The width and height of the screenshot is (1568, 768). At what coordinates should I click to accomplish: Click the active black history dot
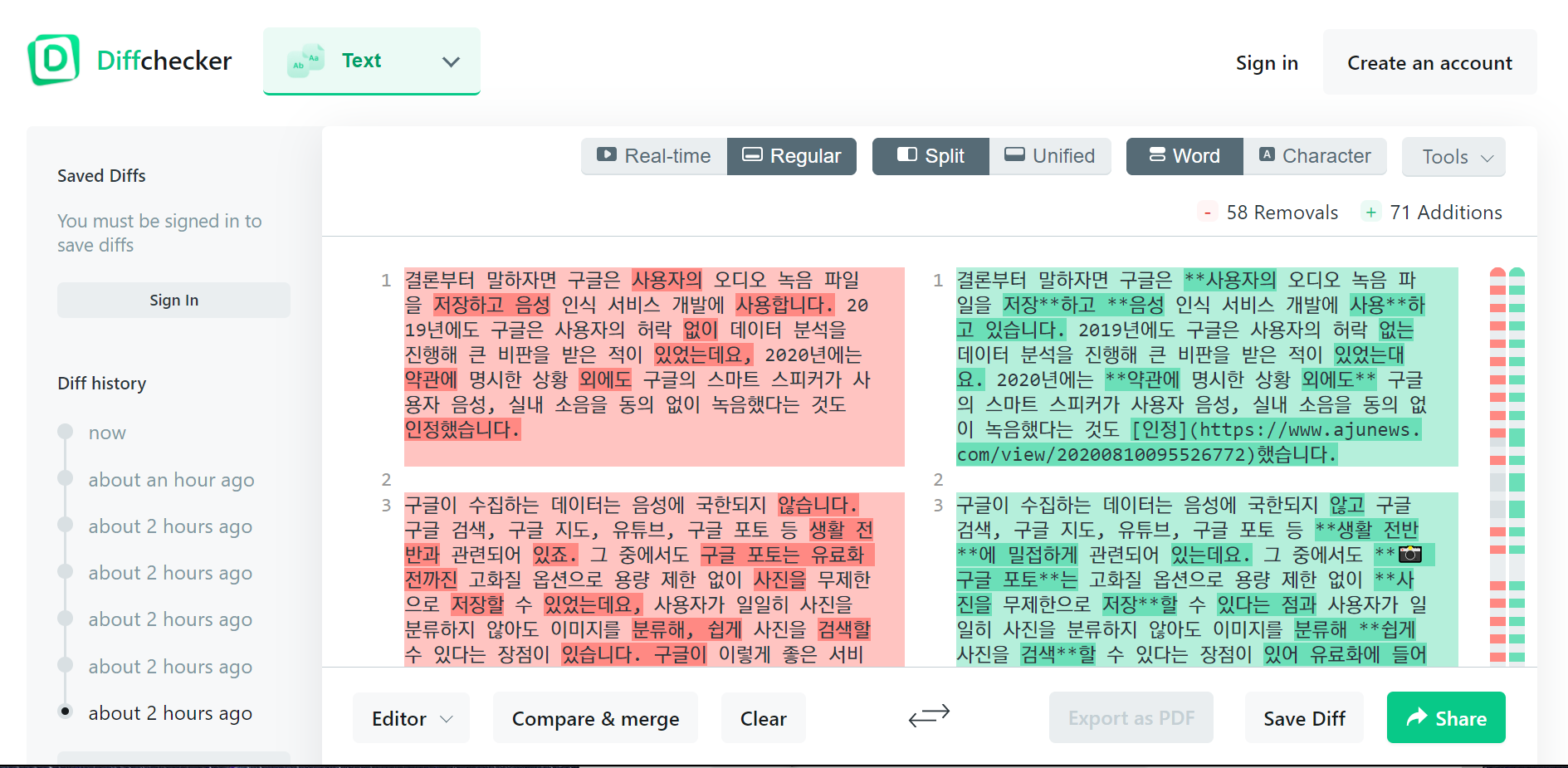(65, 712)
